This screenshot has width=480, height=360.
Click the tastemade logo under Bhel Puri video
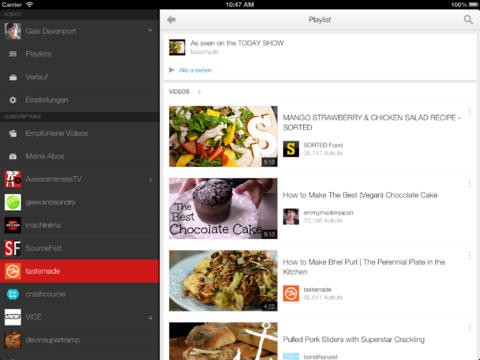pyautogui.click(x=291, y=293)
